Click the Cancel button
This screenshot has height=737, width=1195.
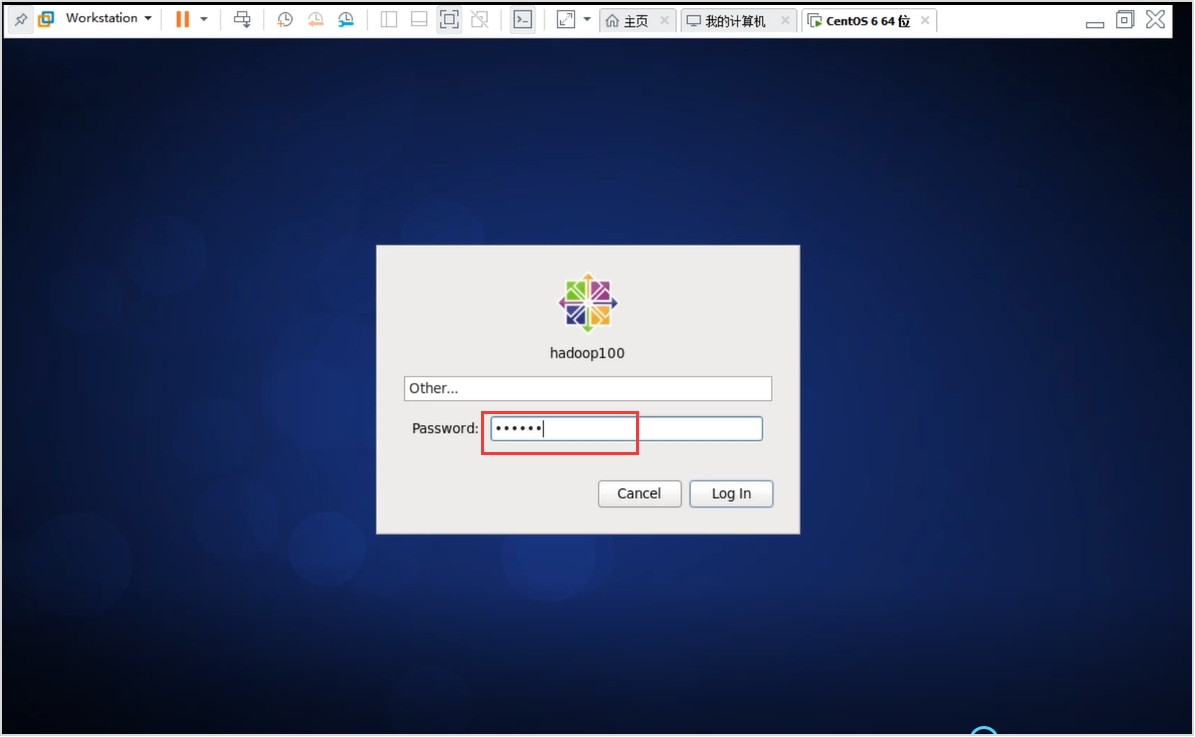click(x=639, y=493)
